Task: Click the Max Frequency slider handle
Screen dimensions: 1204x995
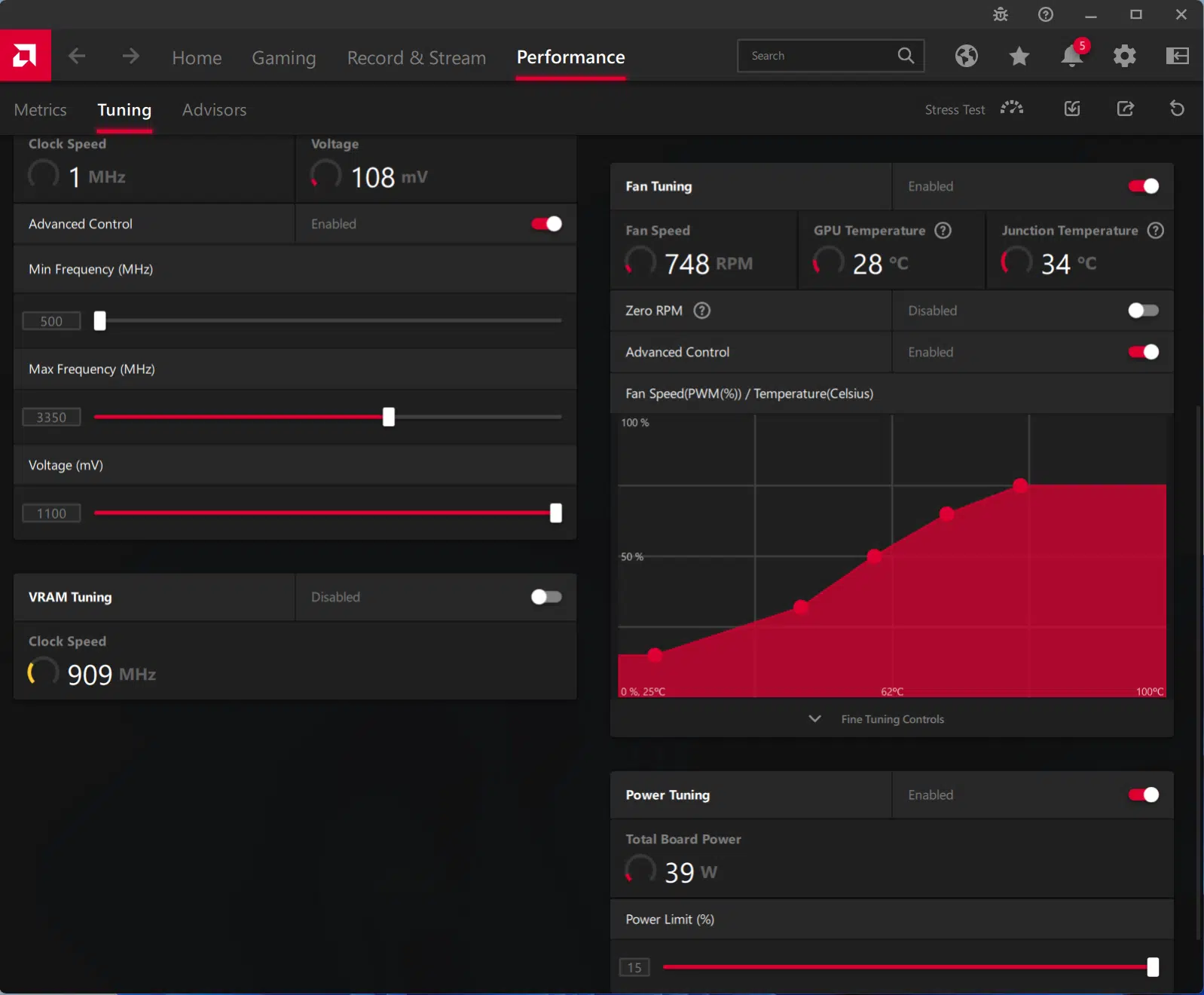Action: [x=389, y=417]
